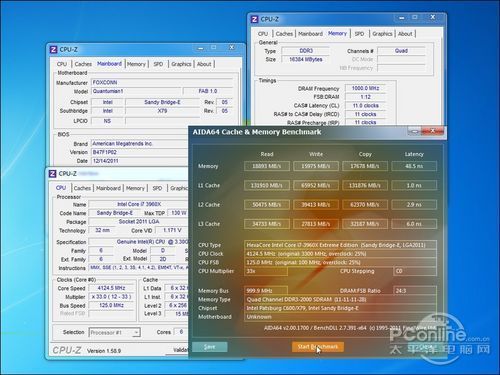Open CPU tab in Memory CPU-Z window
The height and width of the screenshot is (375, 500).
263,34
